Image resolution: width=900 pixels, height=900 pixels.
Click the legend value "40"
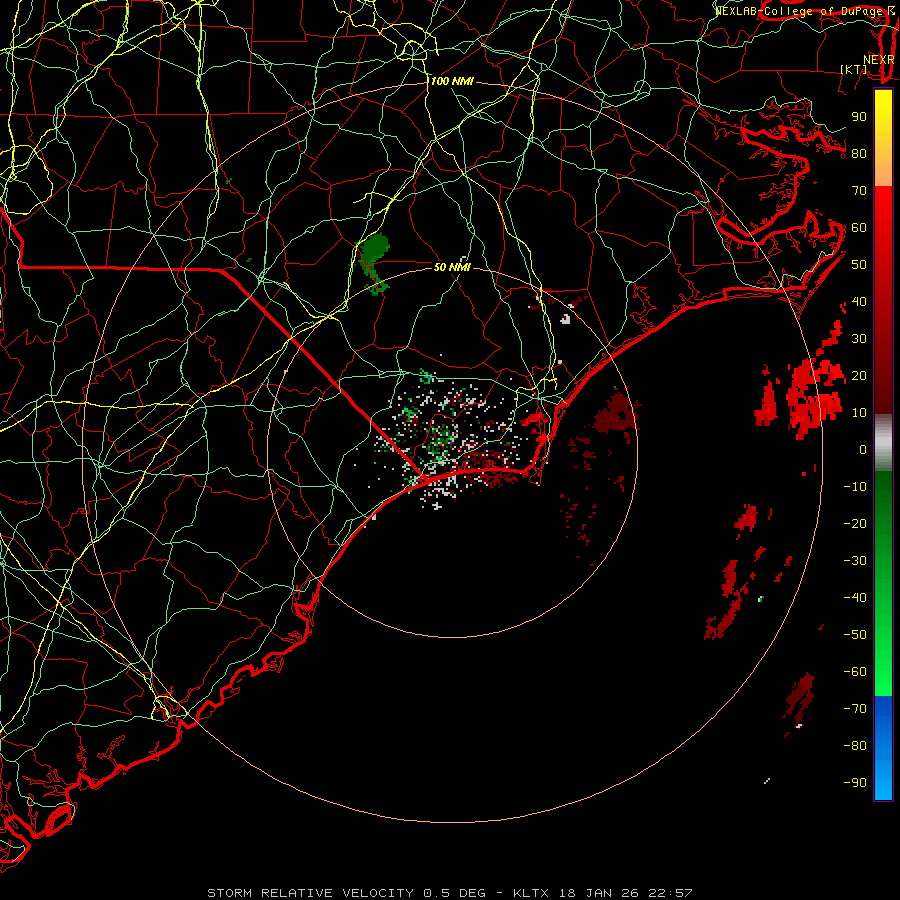click(859, 302)
